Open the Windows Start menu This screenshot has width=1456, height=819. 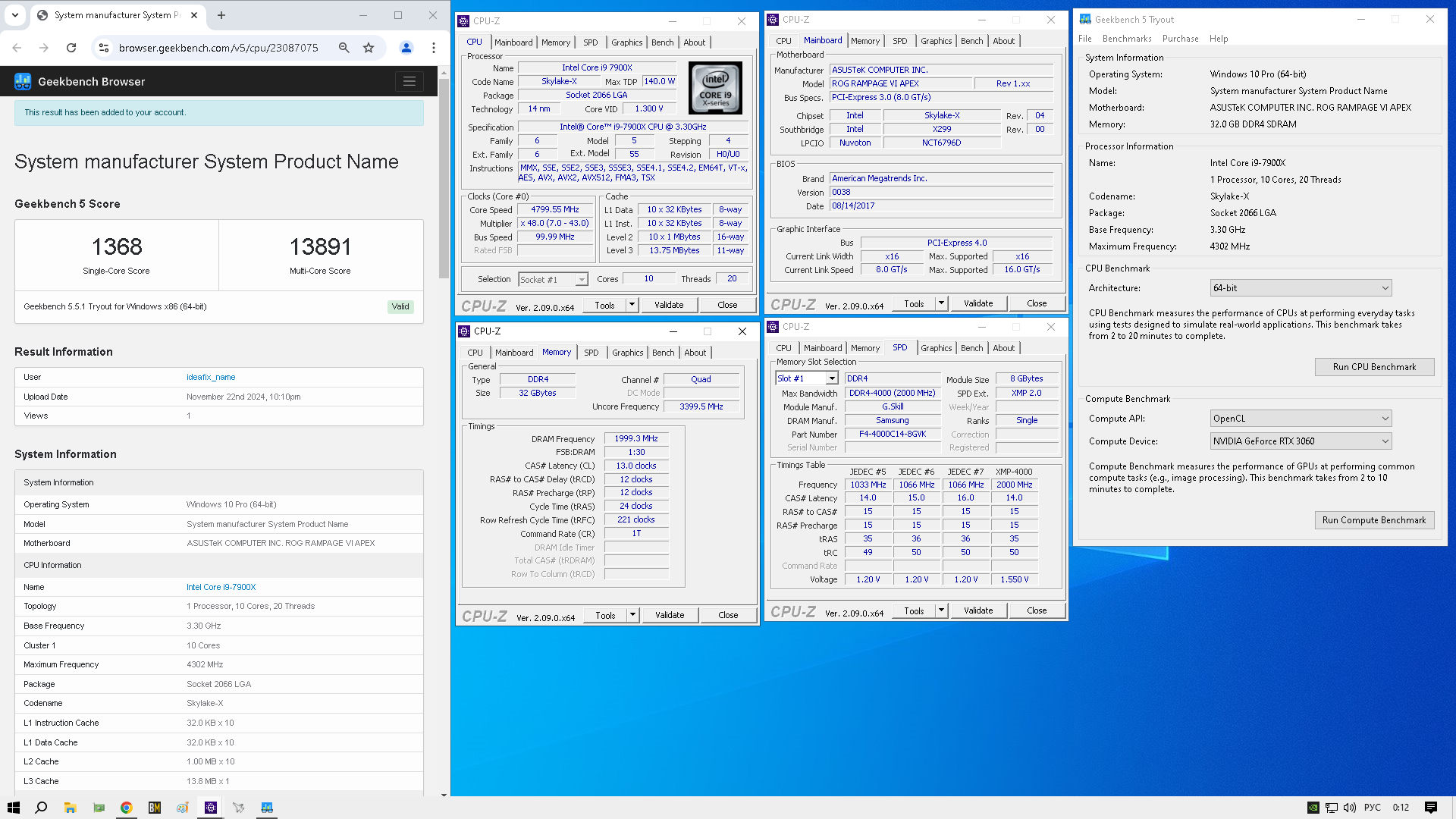click(14, 808)
